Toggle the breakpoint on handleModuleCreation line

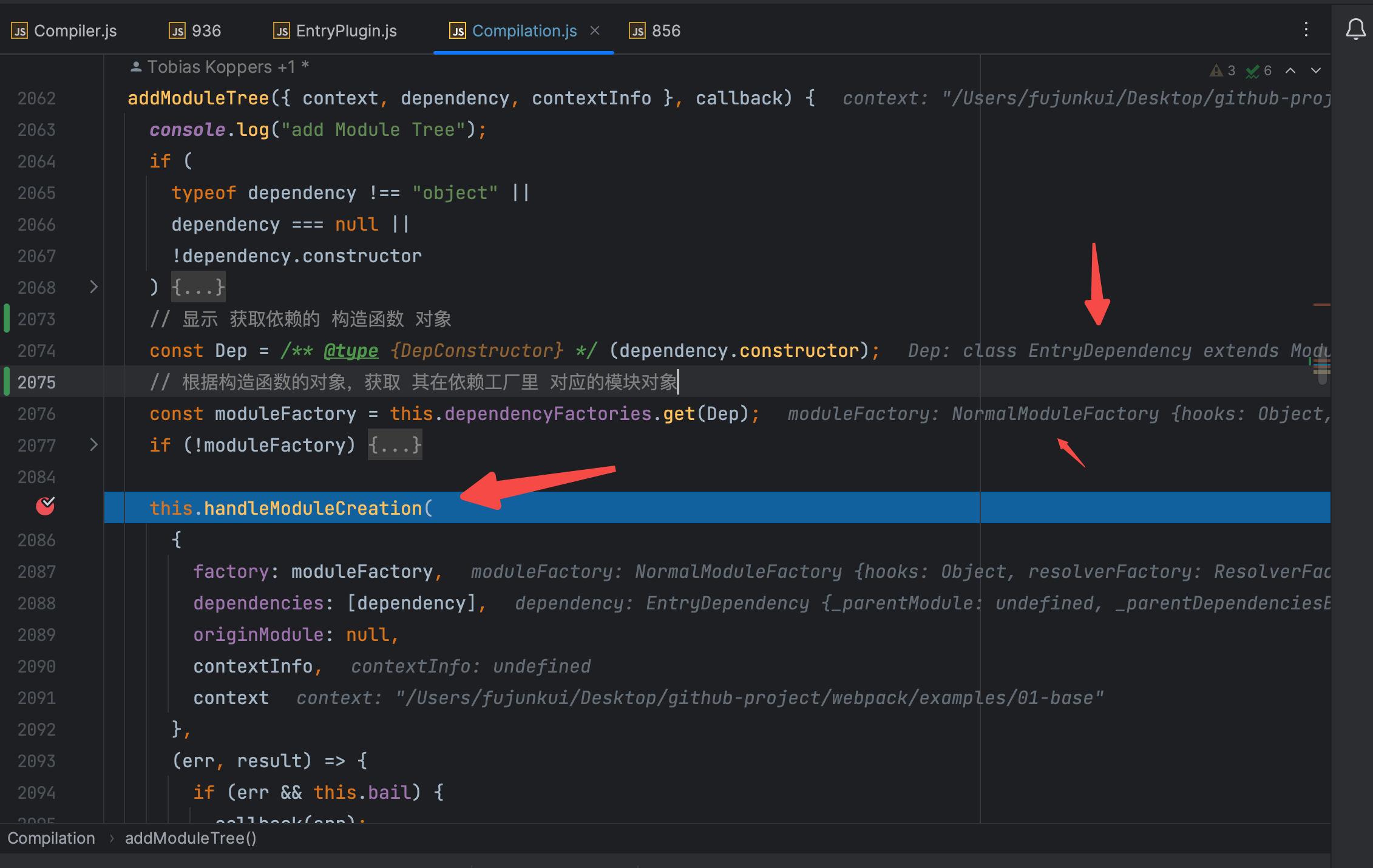pos(46,506)
